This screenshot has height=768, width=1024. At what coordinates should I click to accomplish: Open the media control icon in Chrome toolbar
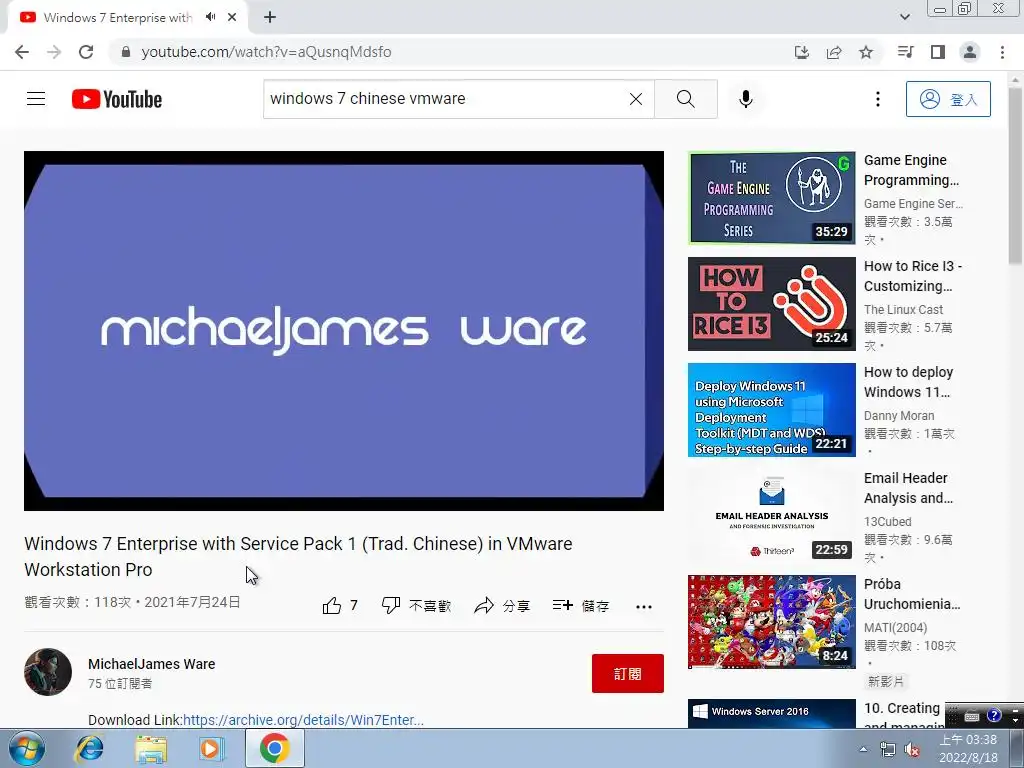click(x=905, y=52)
